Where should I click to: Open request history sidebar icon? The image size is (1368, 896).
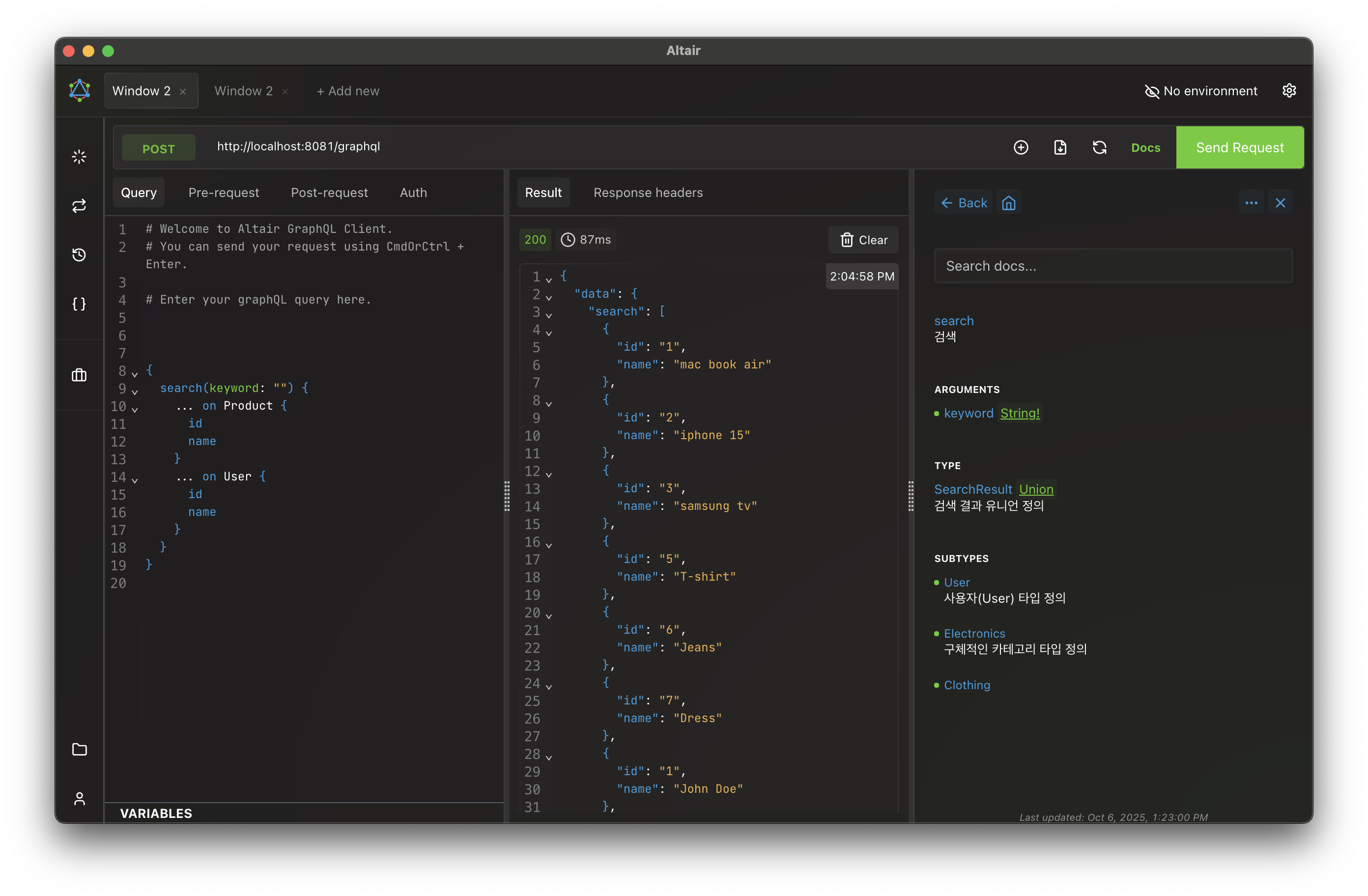79,254
